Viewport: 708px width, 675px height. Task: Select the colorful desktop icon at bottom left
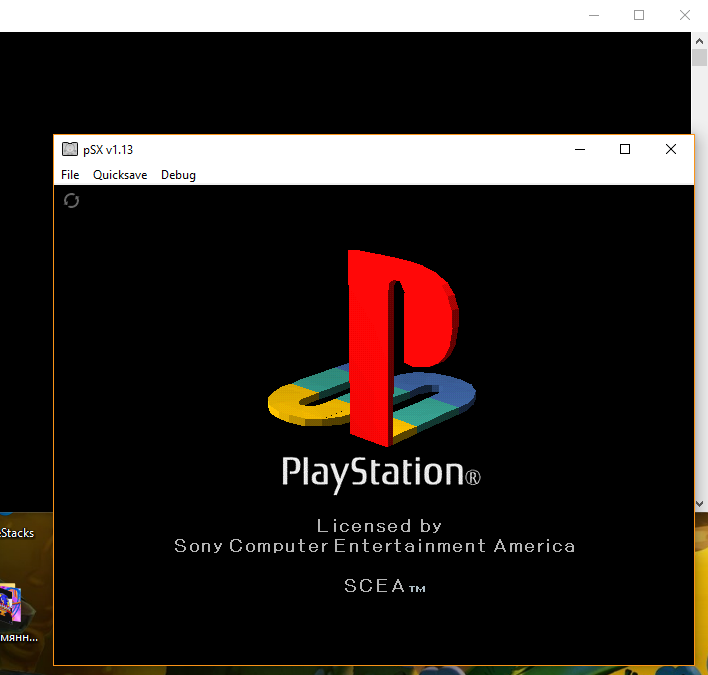[11, 603]
